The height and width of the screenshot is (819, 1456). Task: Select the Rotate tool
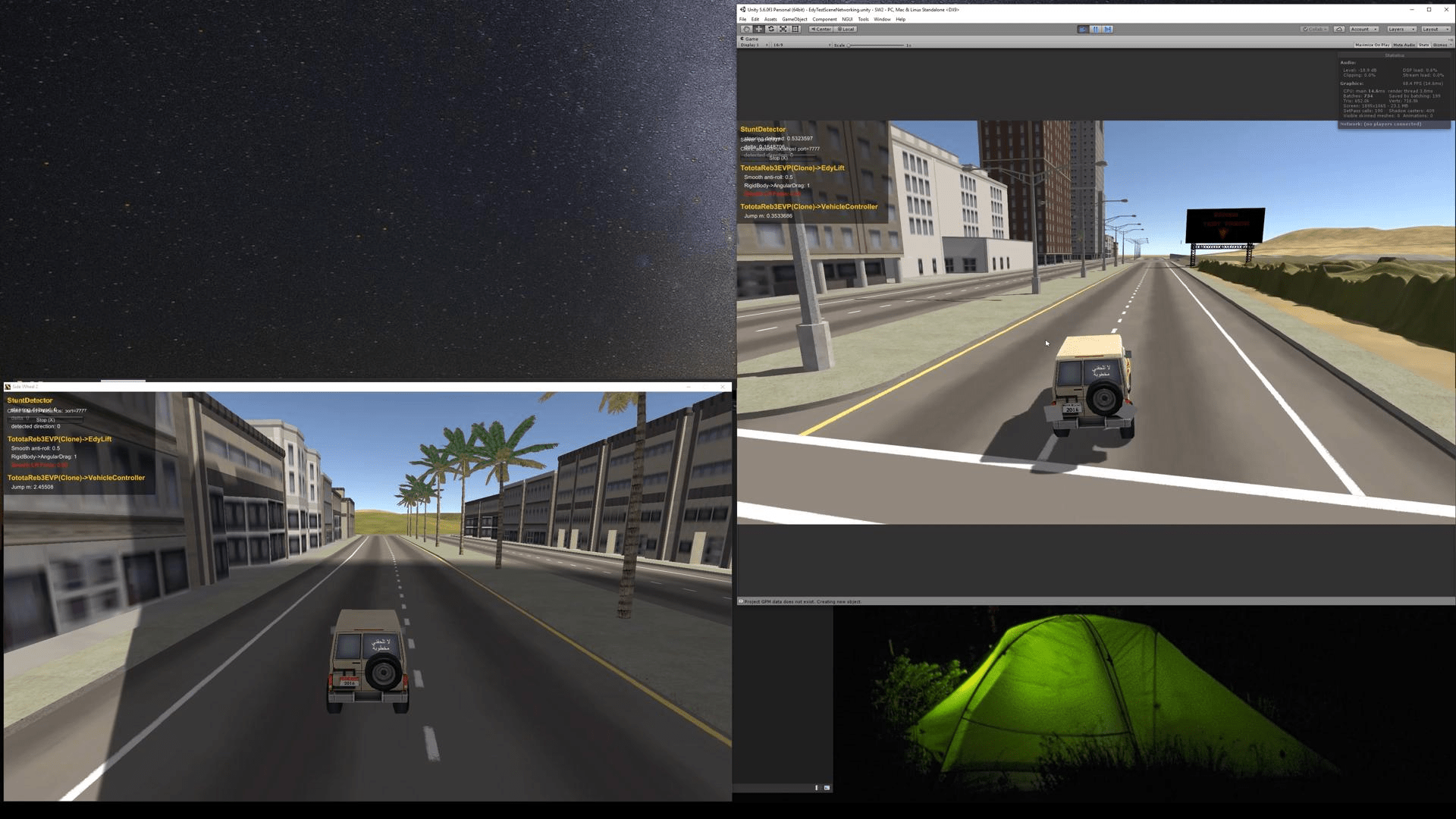pyautogui.click(x=771, y=29)
